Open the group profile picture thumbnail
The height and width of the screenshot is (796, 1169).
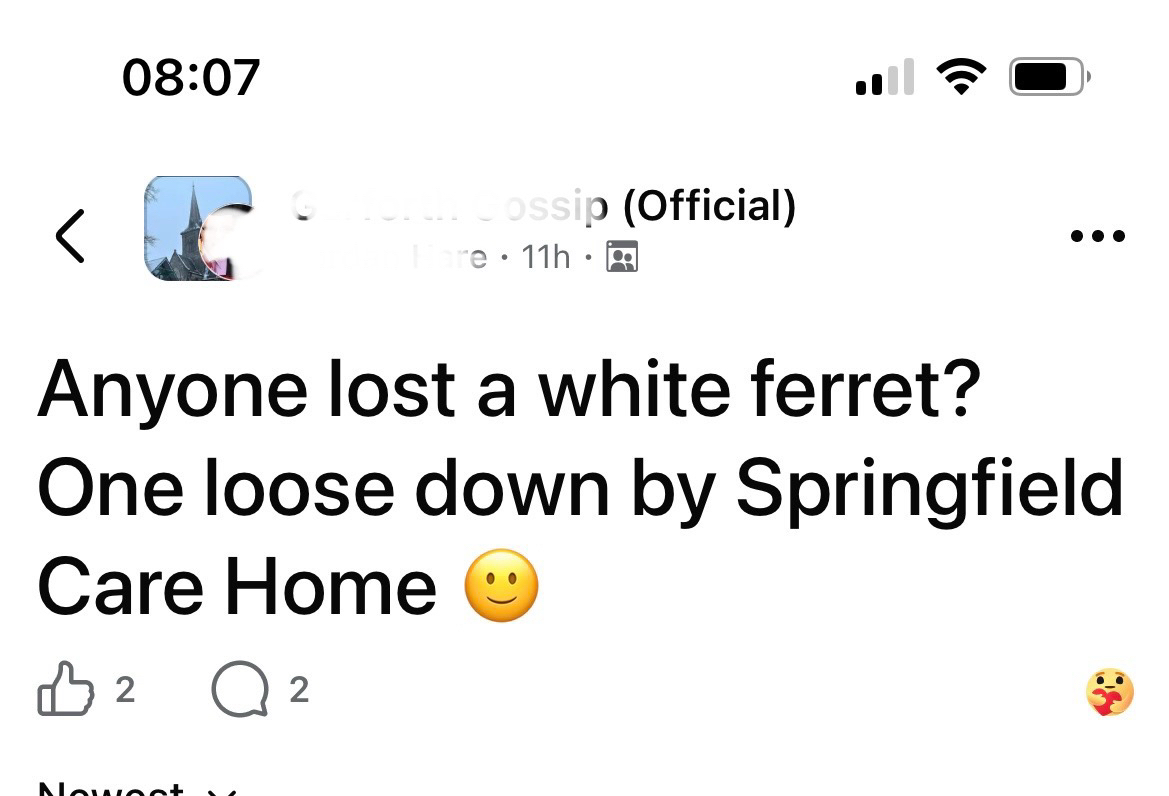point(198,228)
